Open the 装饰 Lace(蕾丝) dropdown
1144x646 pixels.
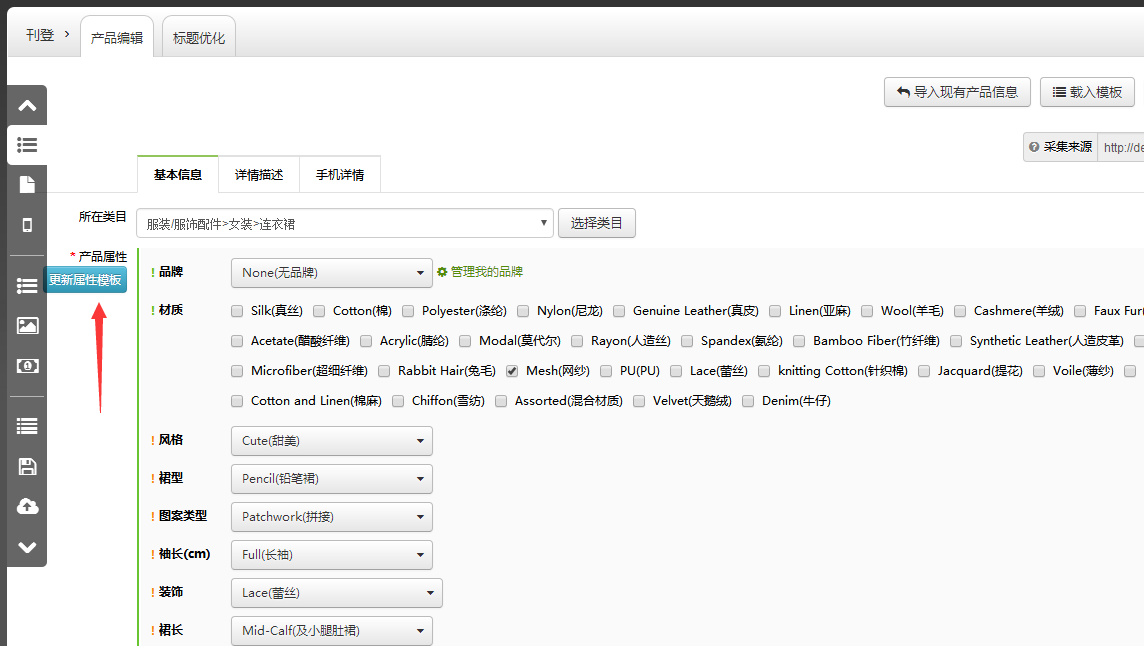pyautogui.click(x=337, y=593)
